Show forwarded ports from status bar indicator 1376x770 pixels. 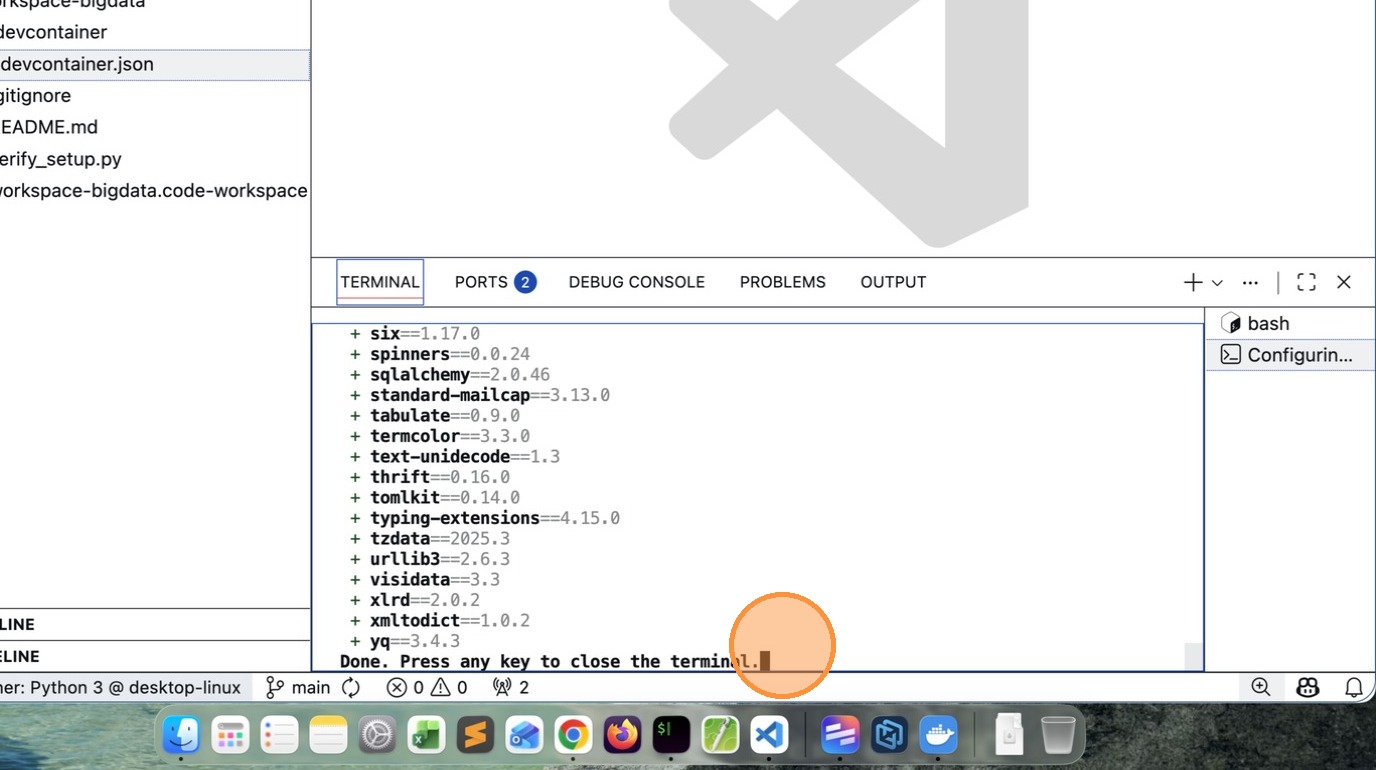(x=511, y=688)
